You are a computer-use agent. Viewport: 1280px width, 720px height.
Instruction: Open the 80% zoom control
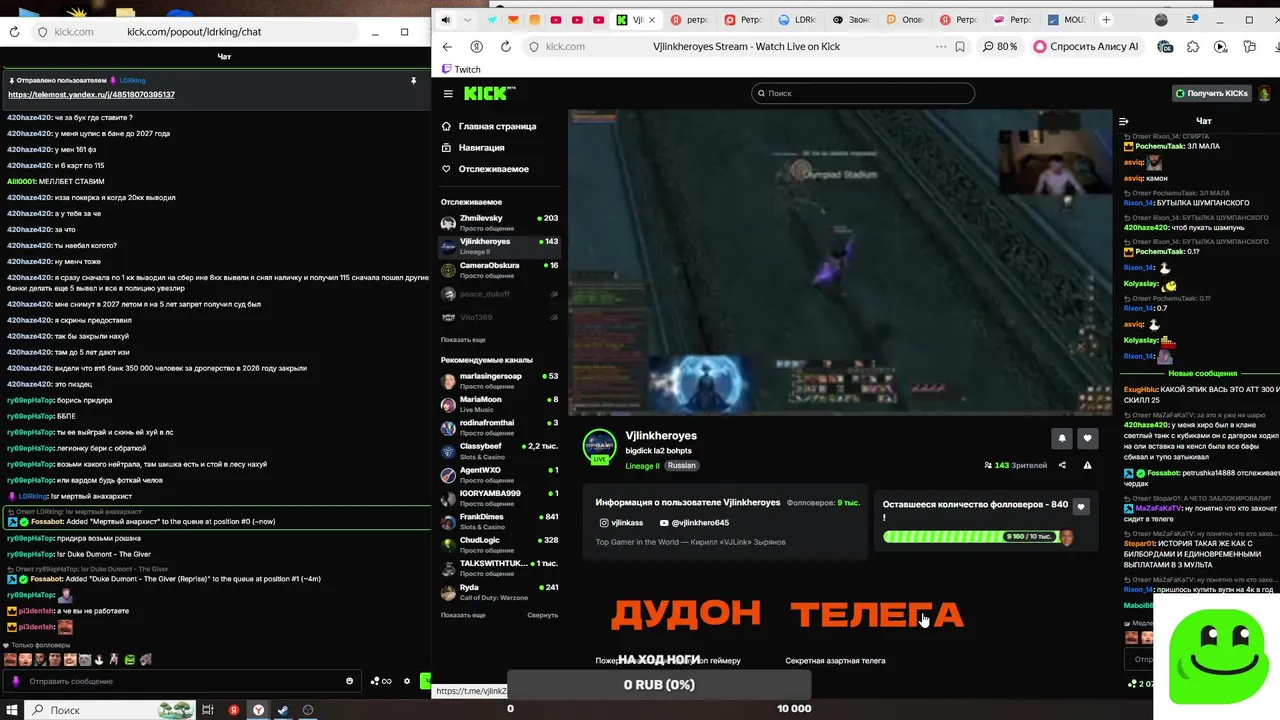coord(1000,46)
